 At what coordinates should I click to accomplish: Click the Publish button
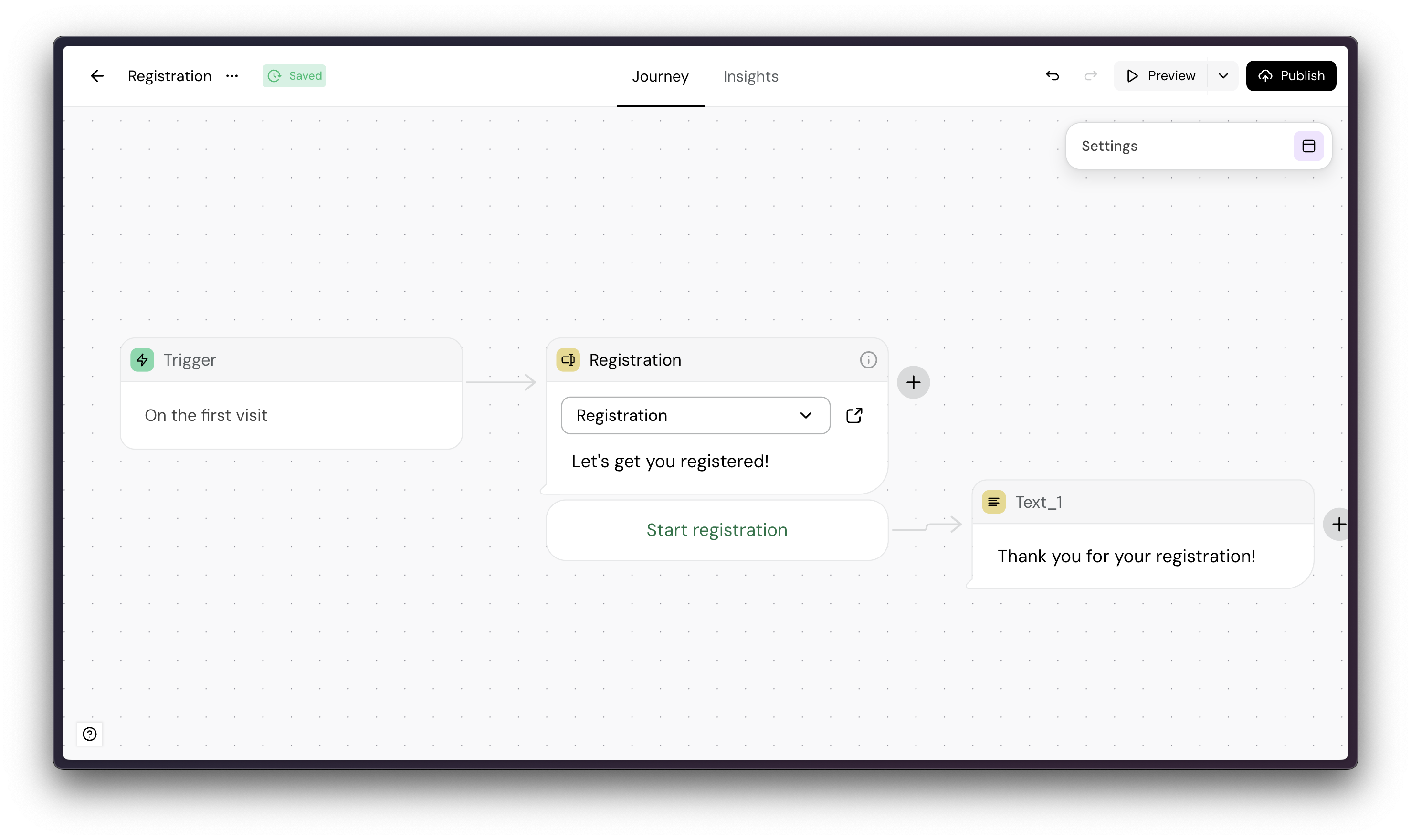tap(1290, 76)
